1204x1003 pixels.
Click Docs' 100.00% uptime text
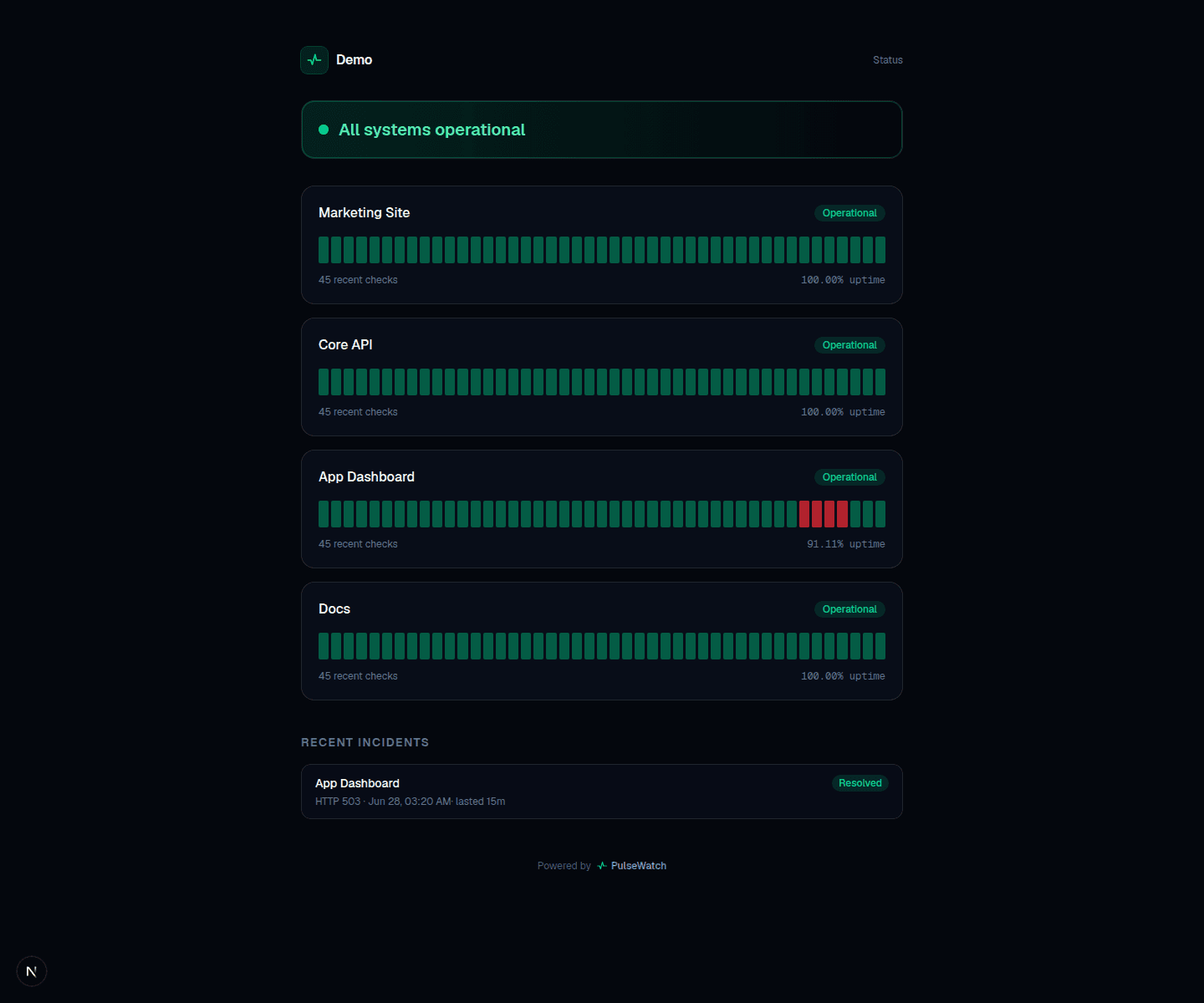tap(843, 676)
